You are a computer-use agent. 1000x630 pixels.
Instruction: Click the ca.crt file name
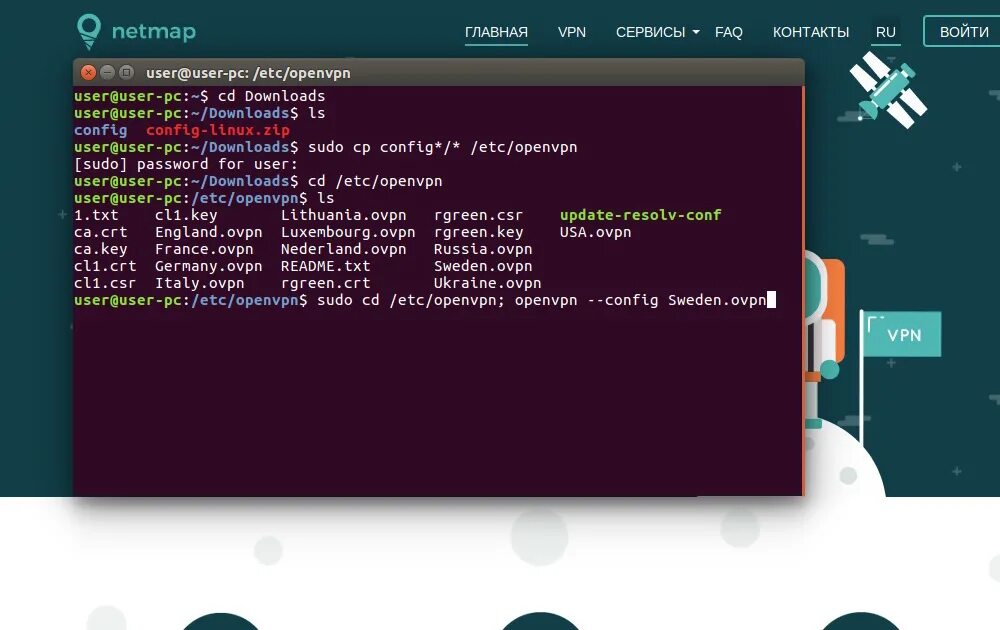pos(101,232)
